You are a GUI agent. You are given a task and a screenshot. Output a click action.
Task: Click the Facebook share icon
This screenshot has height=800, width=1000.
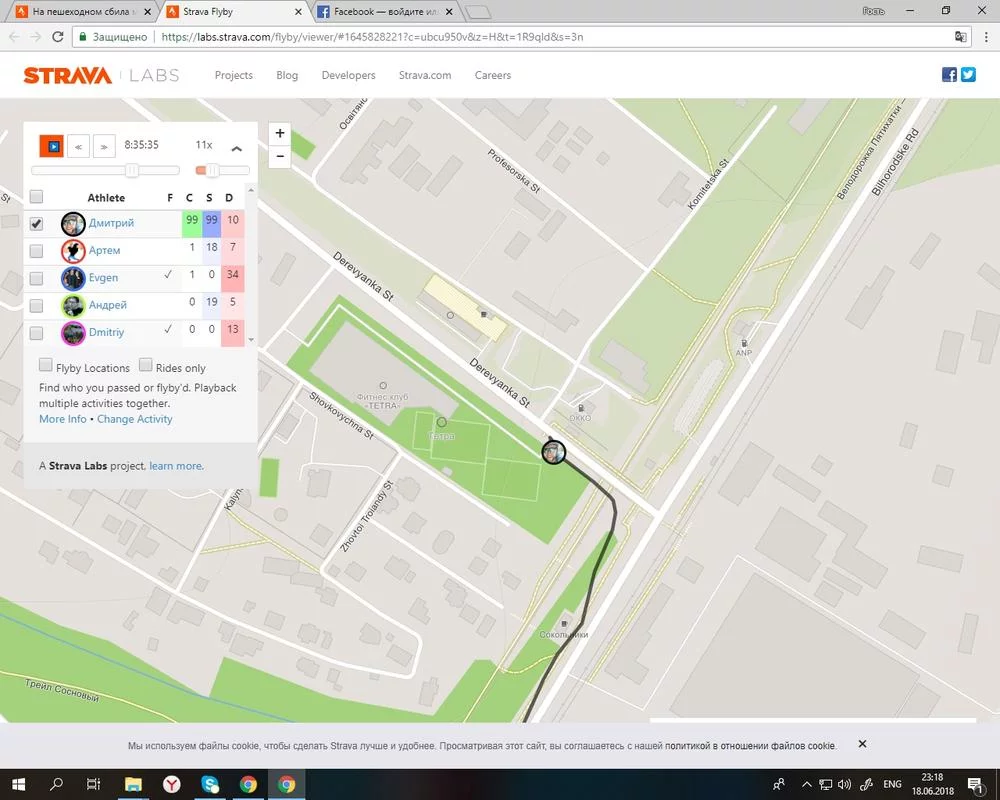point(949,75)
